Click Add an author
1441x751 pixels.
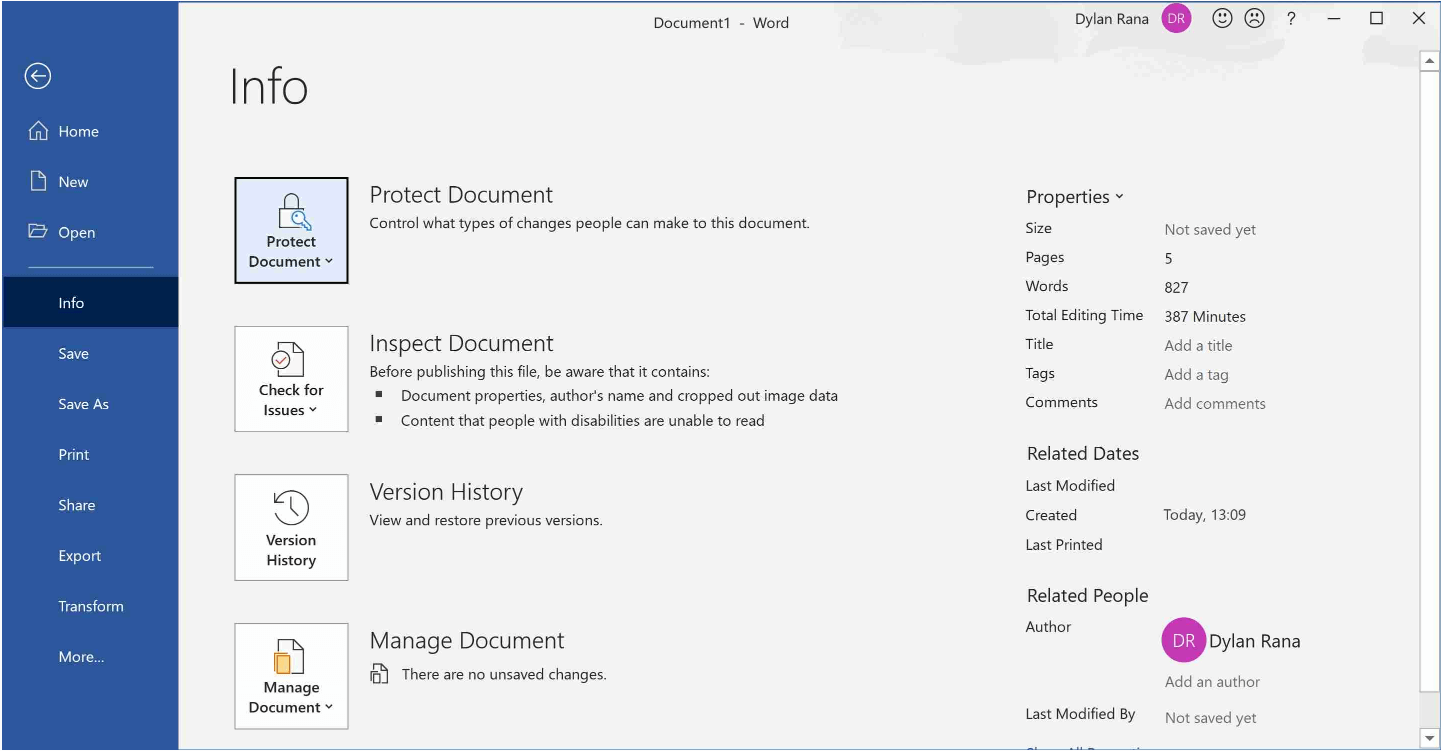pyautogui.click(x=1212, y=681)
